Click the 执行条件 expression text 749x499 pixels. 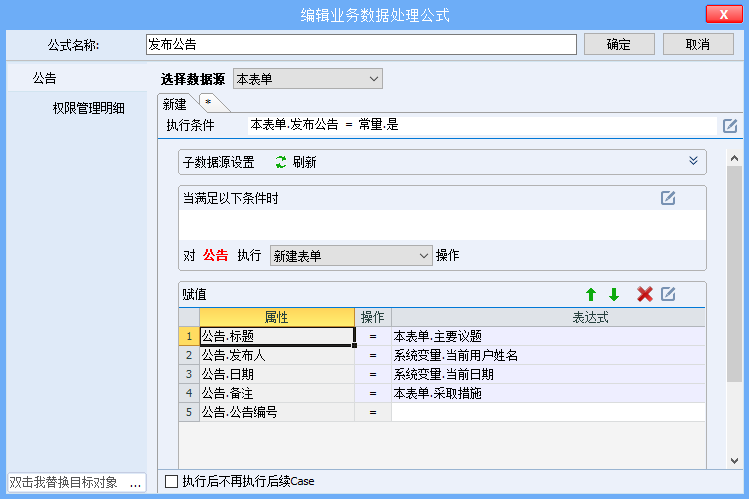pyautogui.click(x=325, y=125)
